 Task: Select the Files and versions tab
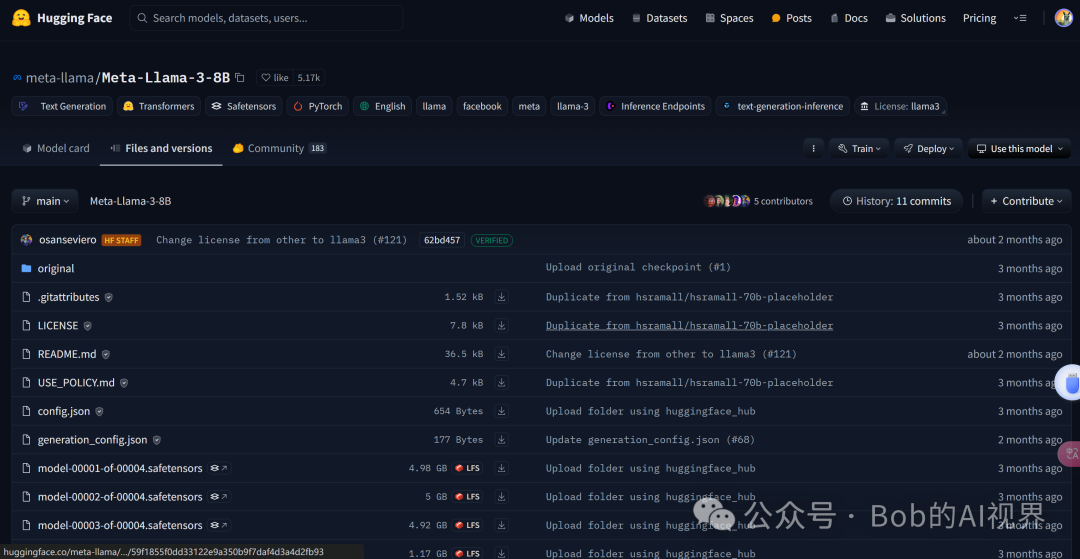tap(161, 148)
